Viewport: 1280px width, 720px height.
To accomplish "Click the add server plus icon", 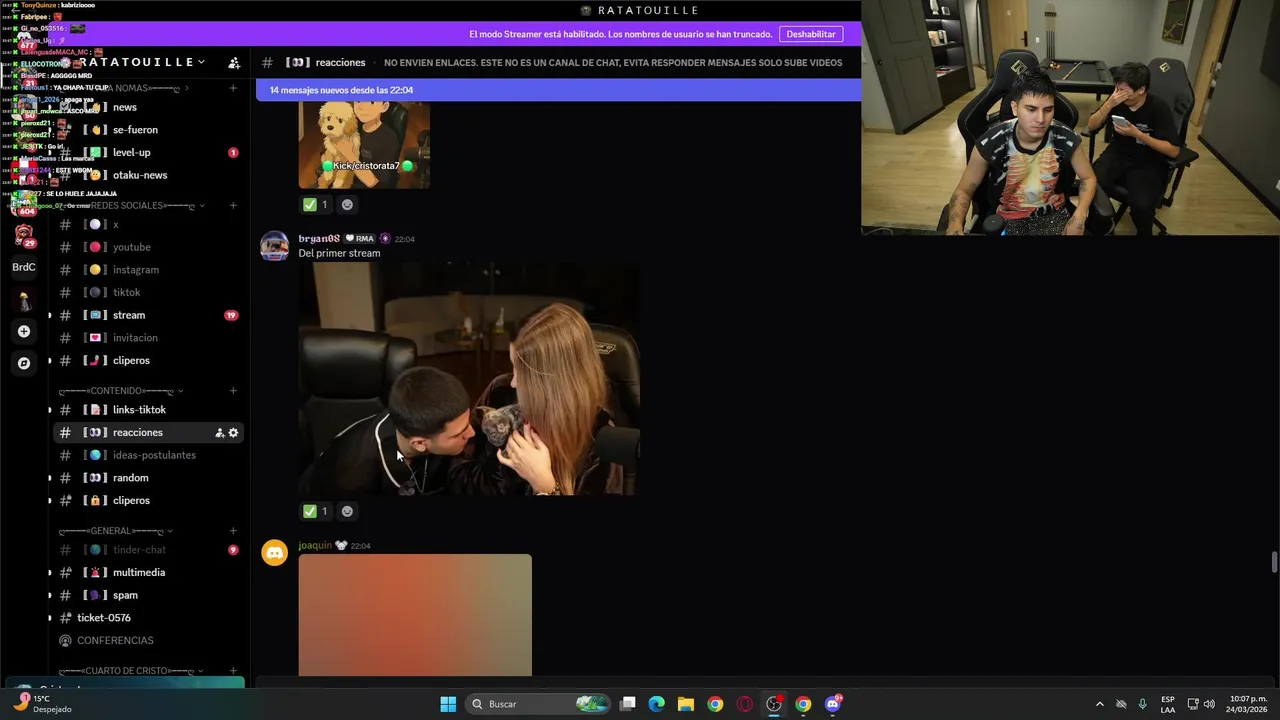I will click(x=24, y=331).
